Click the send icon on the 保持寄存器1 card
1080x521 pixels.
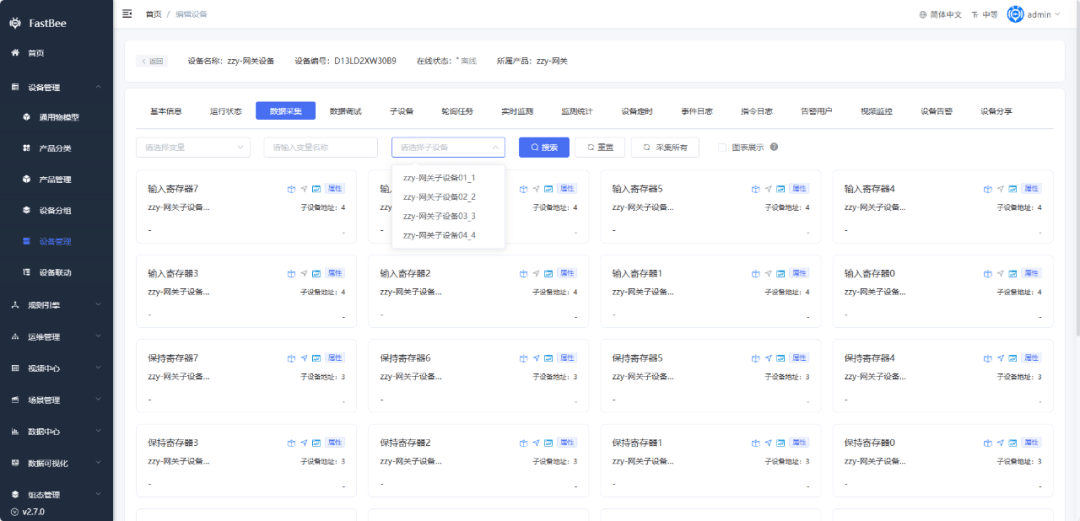pyautogui.click(x=768, y=442)
